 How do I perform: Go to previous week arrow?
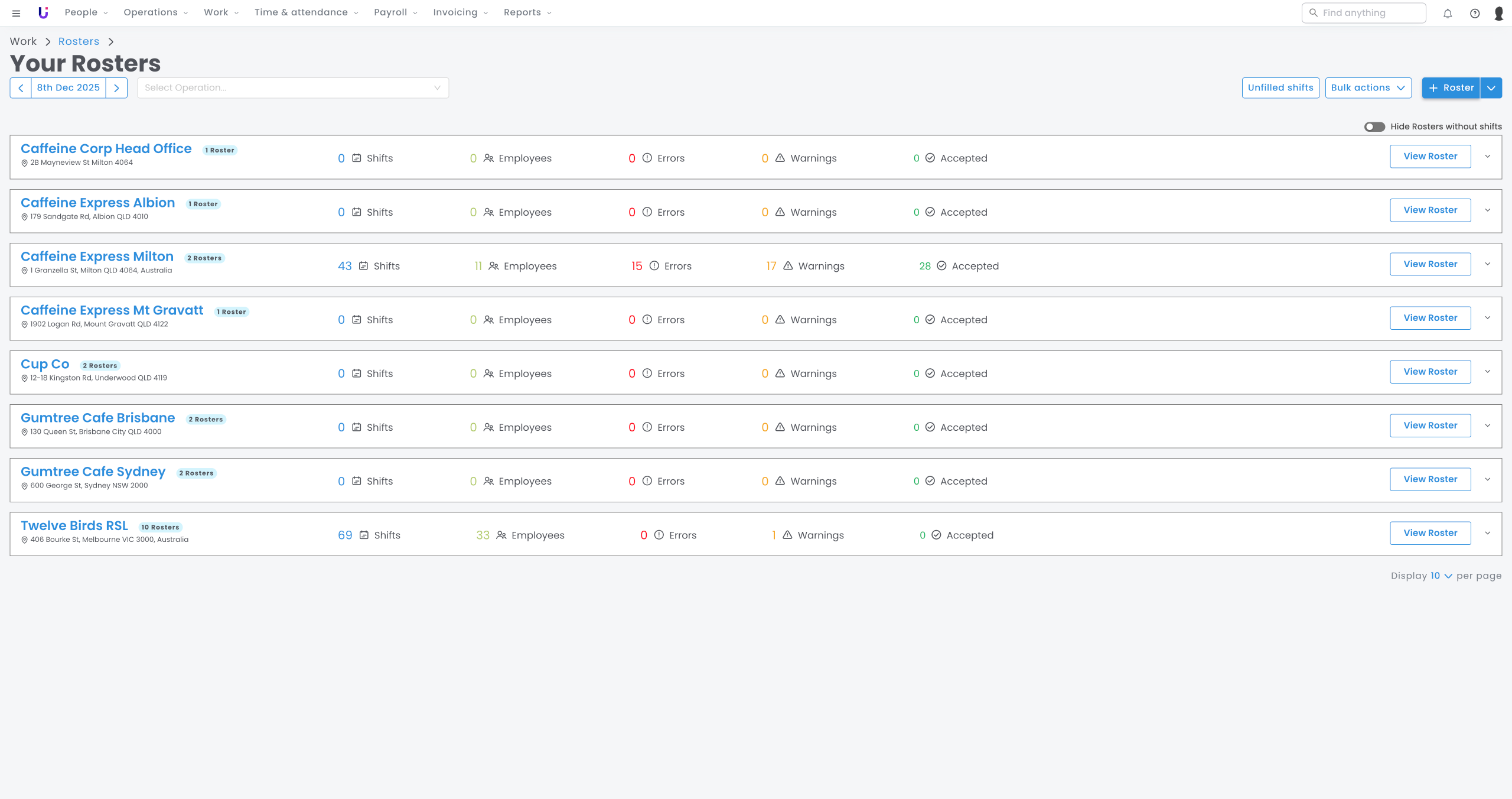[21, 87]
